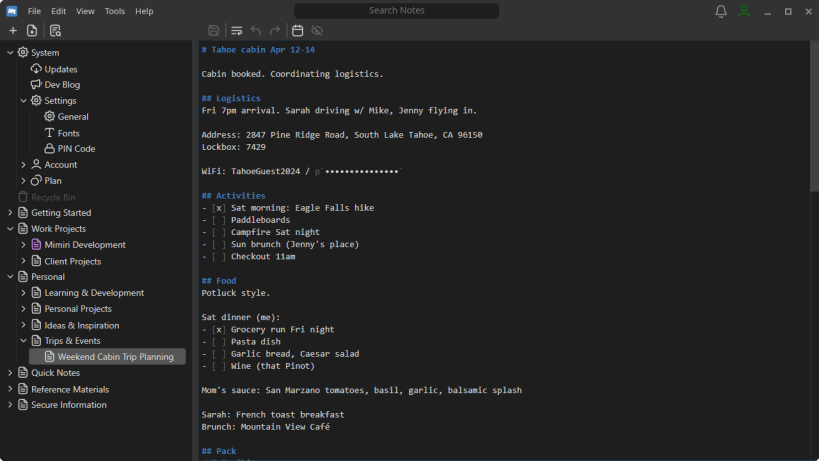
Task: Uncheck the Grocery run Fri night checkbox
Action: click(x=219, y=329)
